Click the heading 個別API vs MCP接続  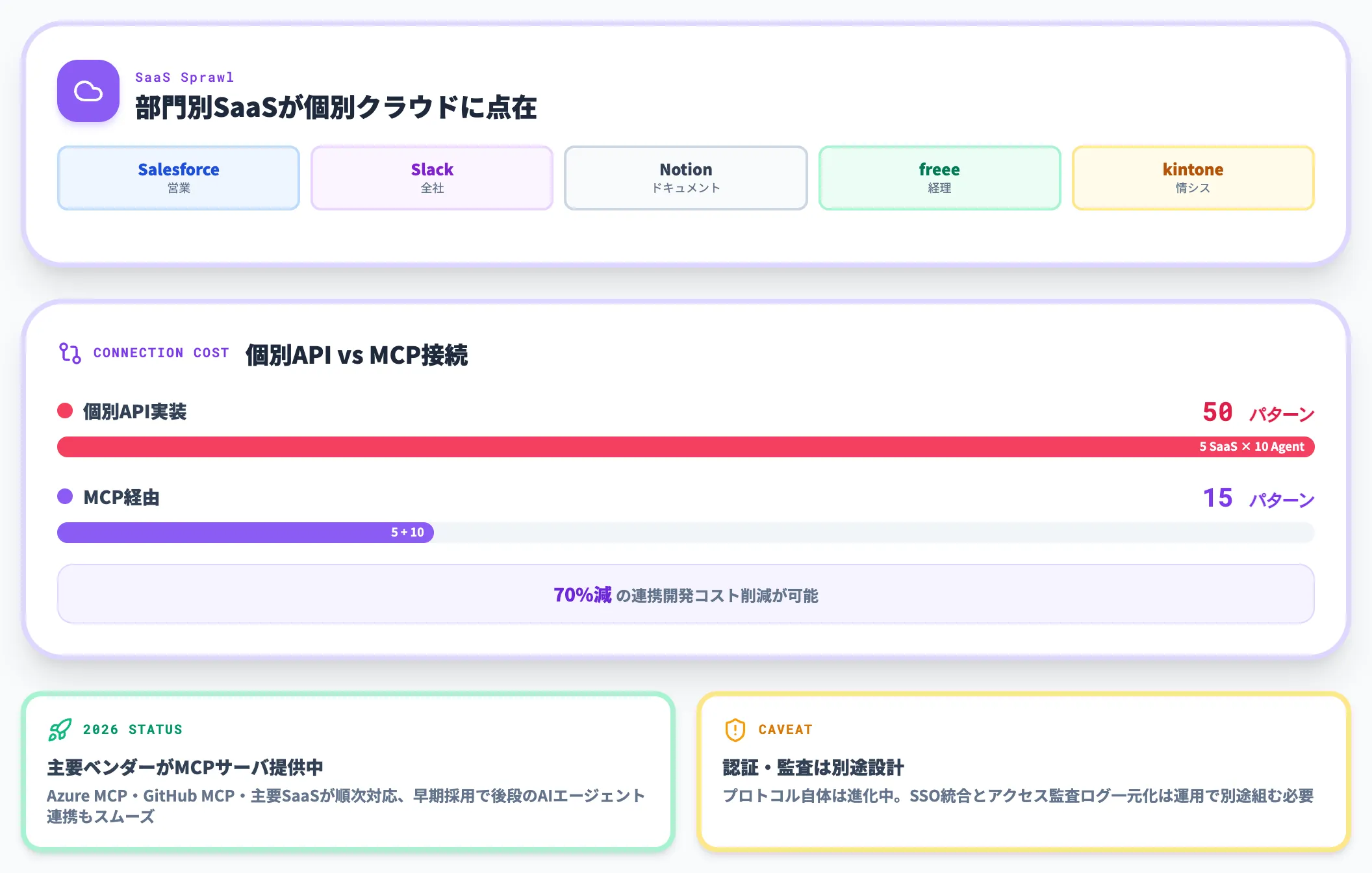tap(357, 355)
